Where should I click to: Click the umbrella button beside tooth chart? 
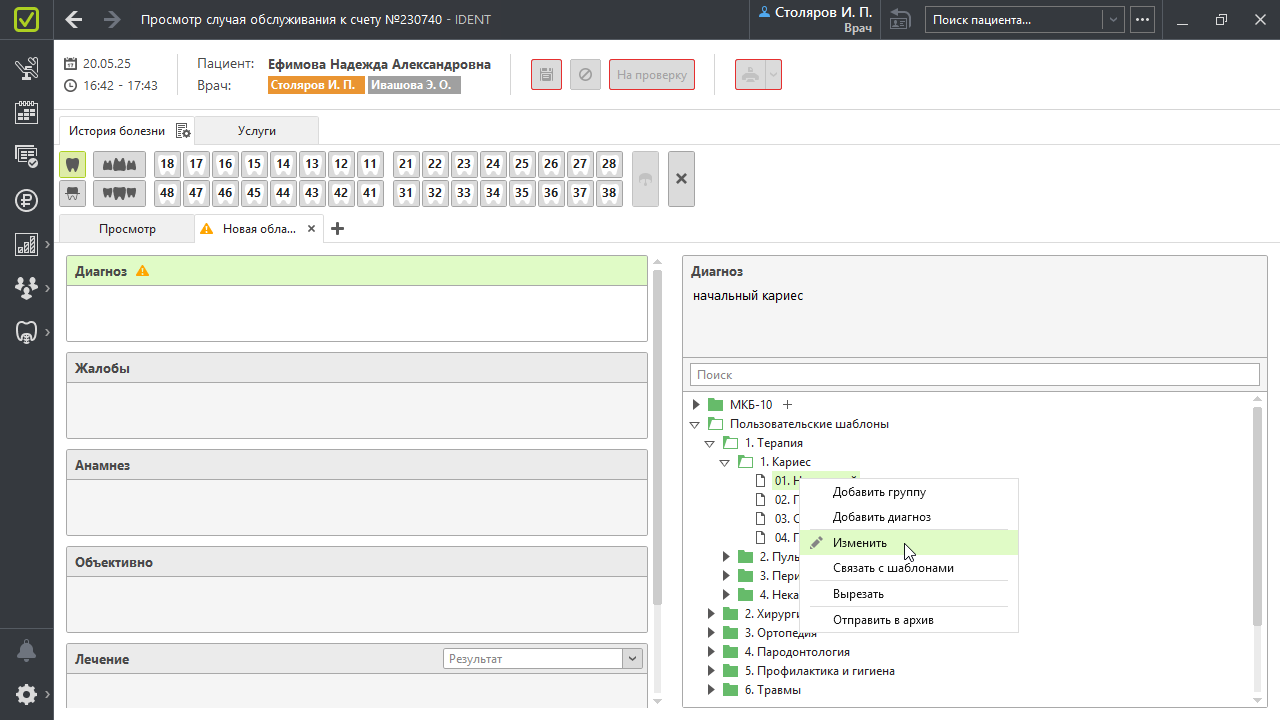[645, 179]
